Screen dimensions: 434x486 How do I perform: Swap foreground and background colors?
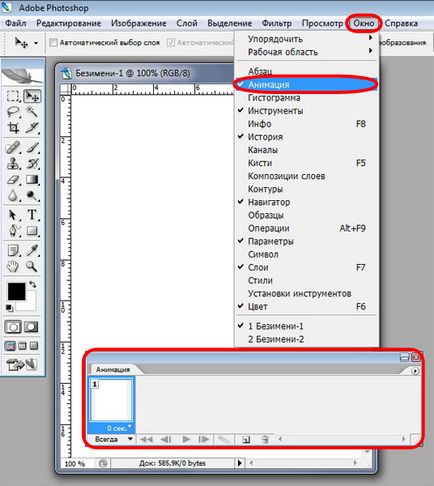33,284
